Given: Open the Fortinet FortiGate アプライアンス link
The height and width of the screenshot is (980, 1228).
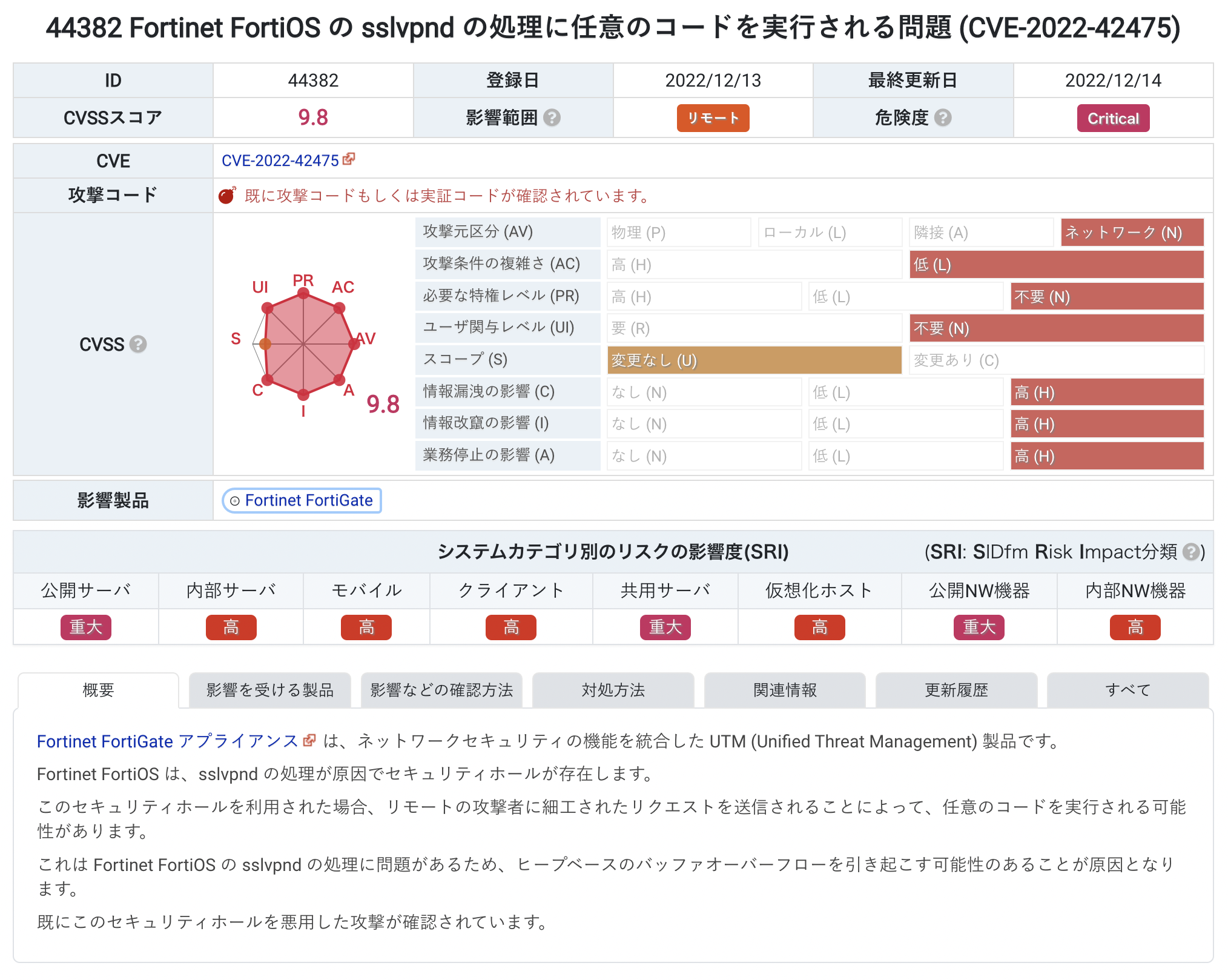Looking at the screenshot, I should [168, 741].
